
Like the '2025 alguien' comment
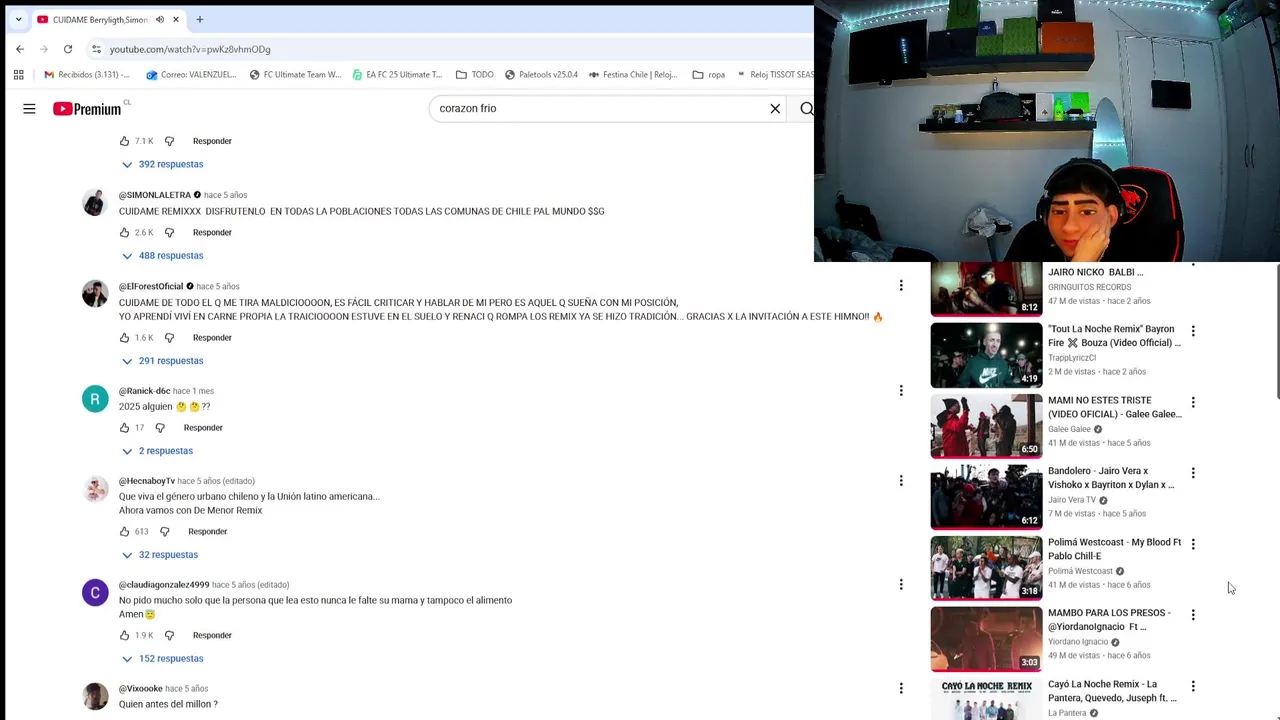pyautogui.click(x=124, y=427)
